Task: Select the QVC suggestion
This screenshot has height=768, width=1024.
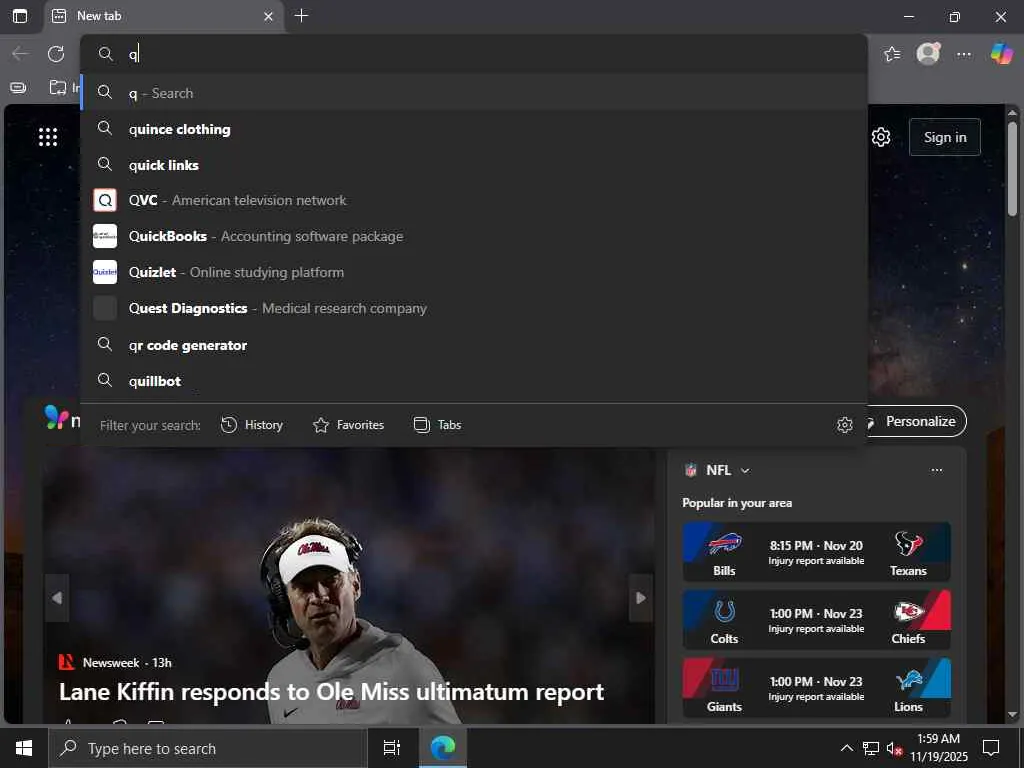Action: pos(475,200)
